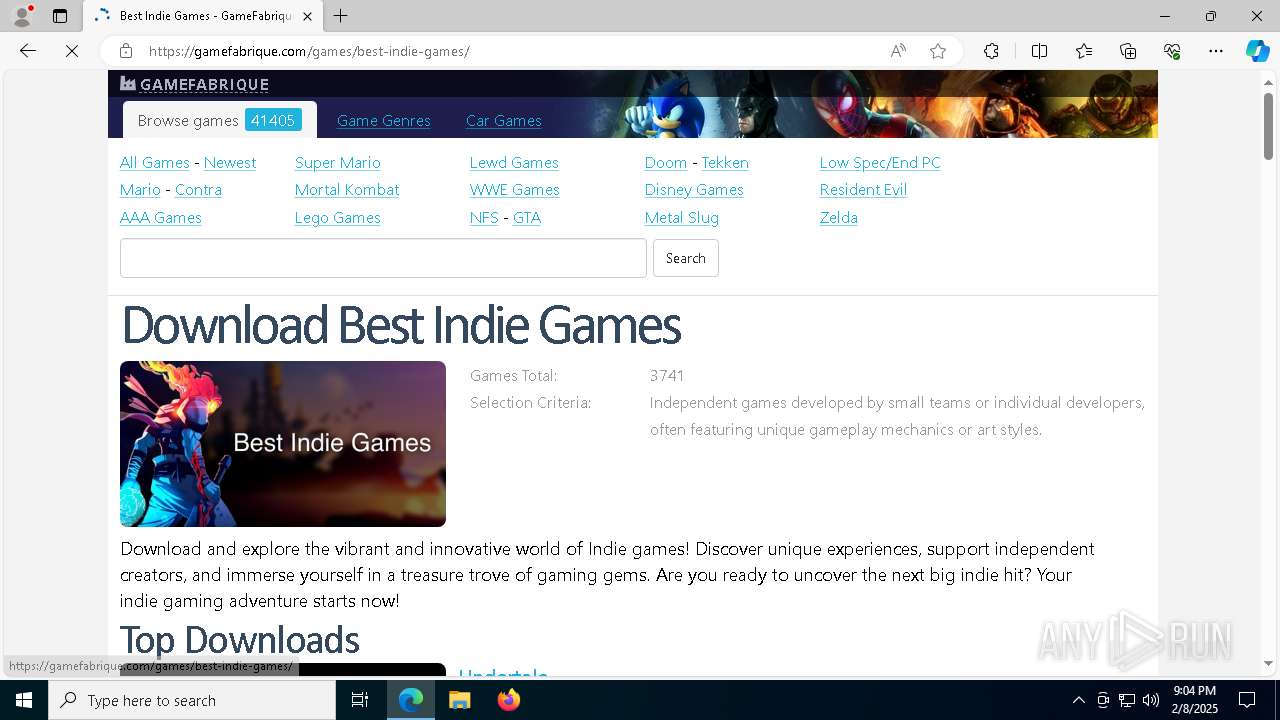The image size is (1280, 720).
Task: View site information lock icon
Action: tap(125, 51)
